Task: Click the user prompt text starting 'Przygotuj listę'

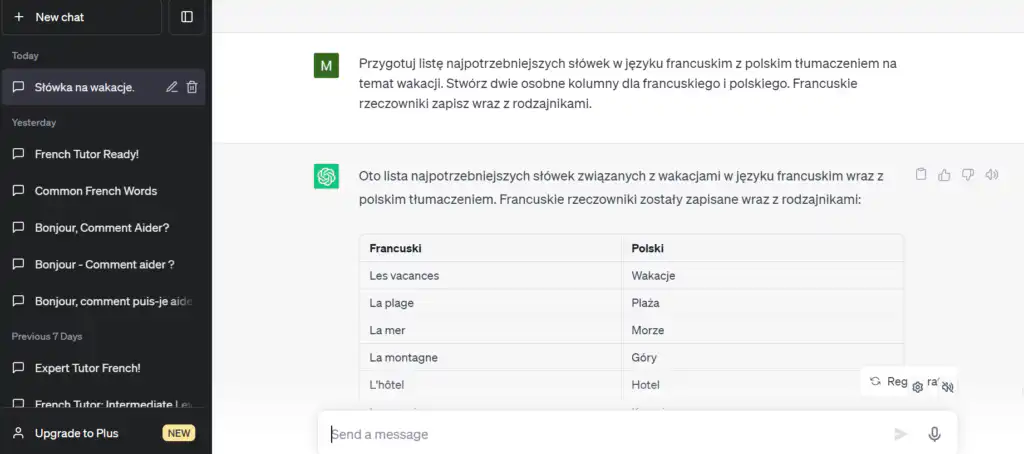Action: point(628,84)
